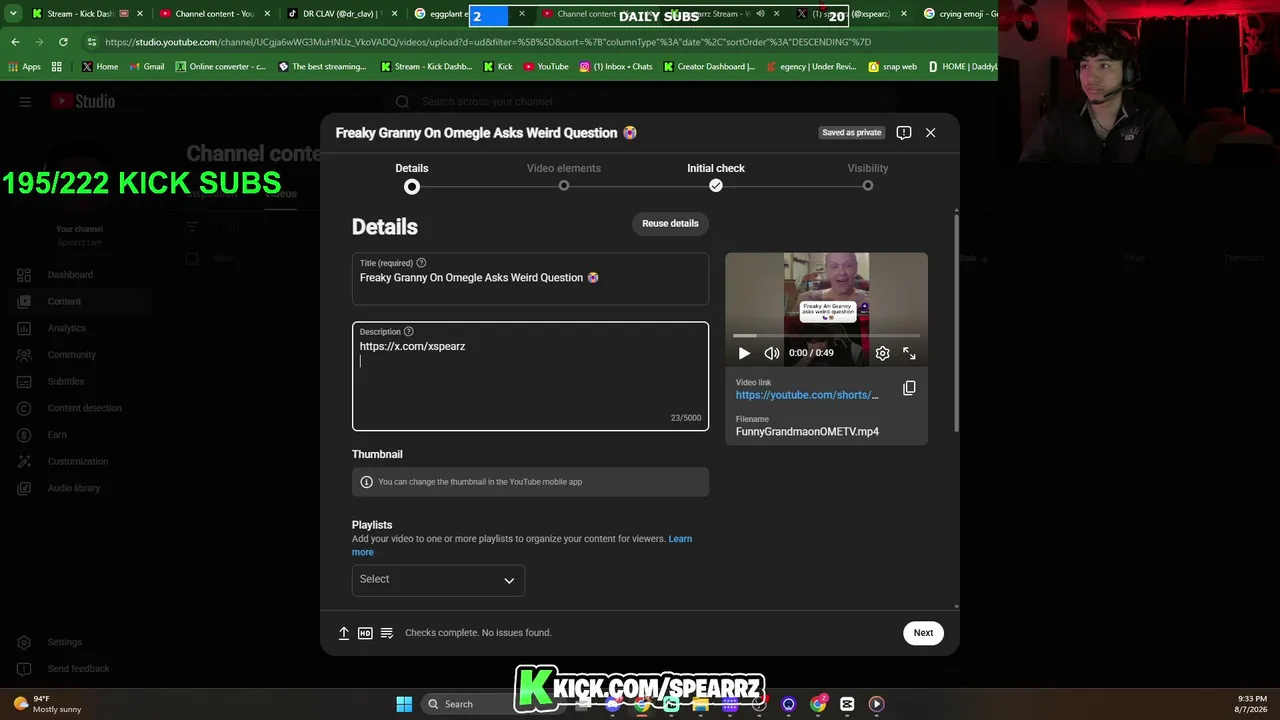Go back in the browser

[15, 42]
